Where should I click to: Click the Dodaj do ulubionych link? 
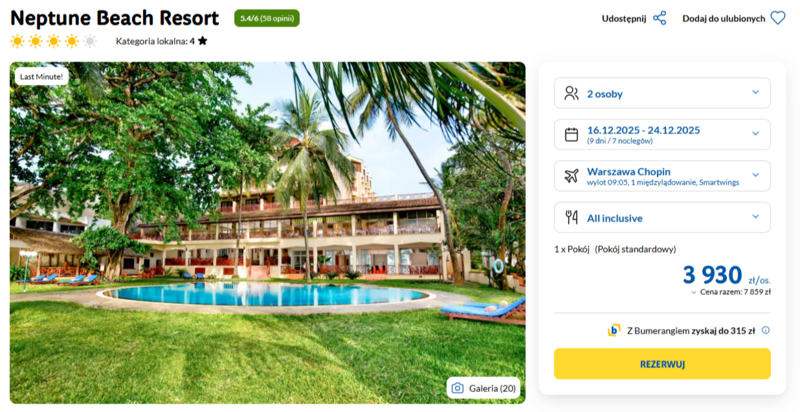(723, 18)
